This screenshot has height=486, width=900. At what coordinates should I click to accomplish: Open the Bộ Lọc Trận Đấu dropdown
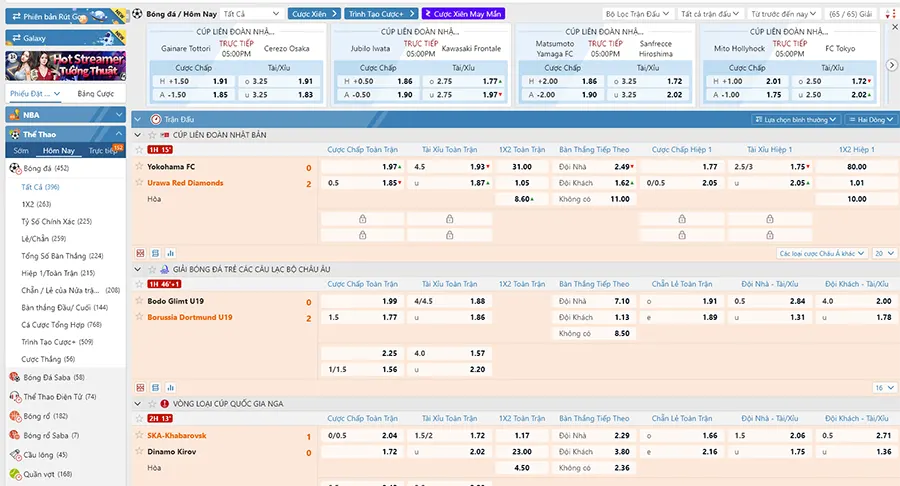637,14
